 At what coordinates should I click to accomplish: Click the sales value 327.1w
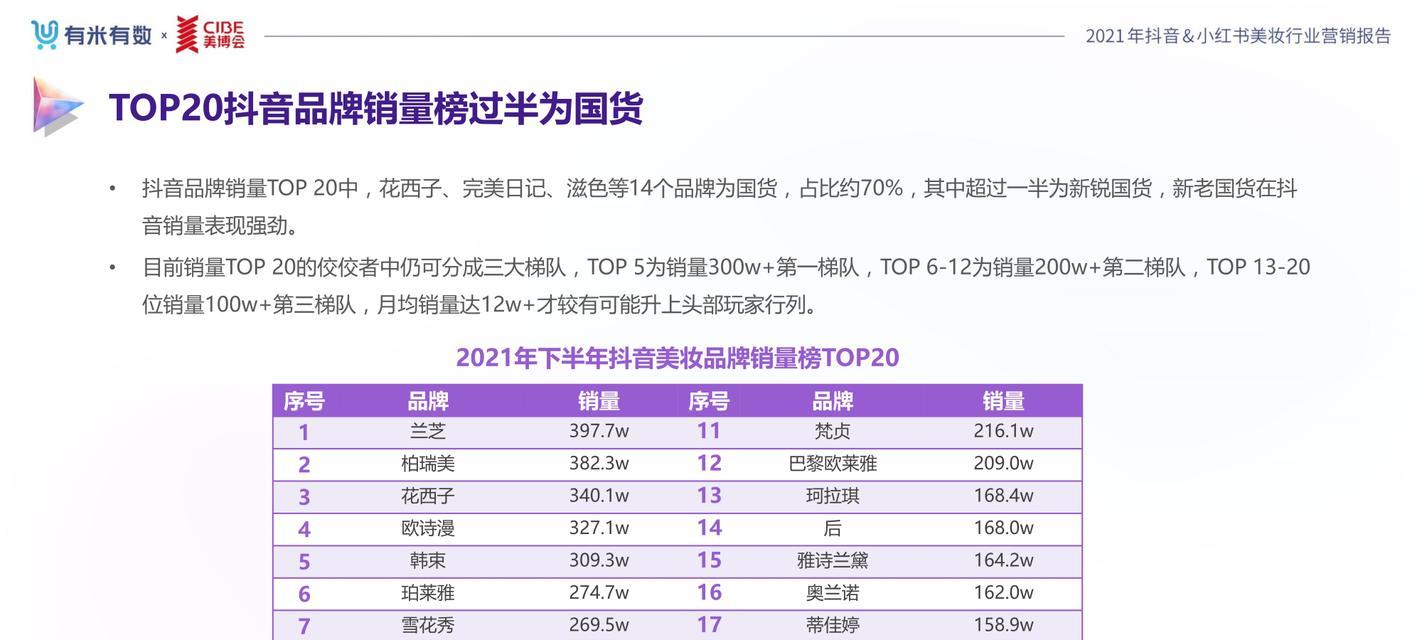click(599, 528)
